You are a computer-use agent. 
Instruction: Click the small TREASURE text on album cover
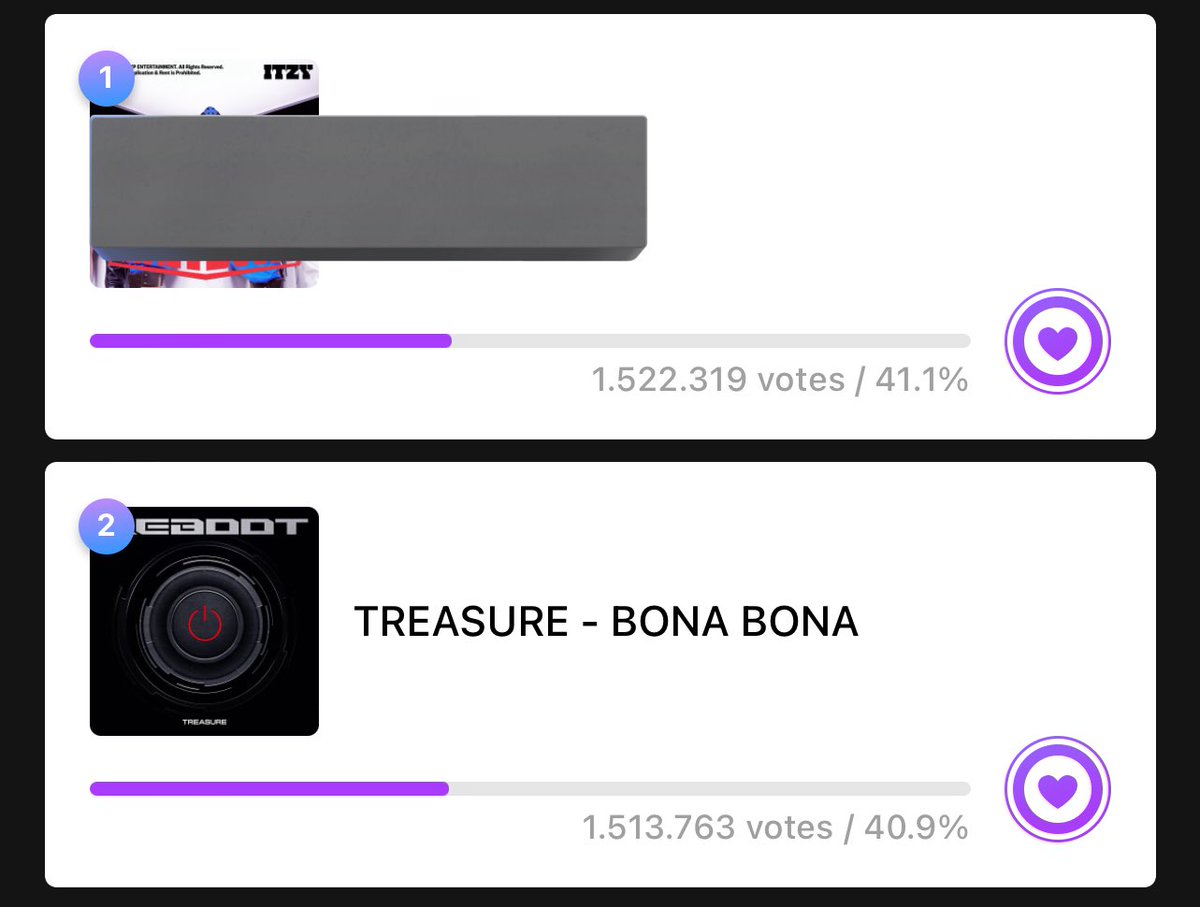(x=204, y=721)
